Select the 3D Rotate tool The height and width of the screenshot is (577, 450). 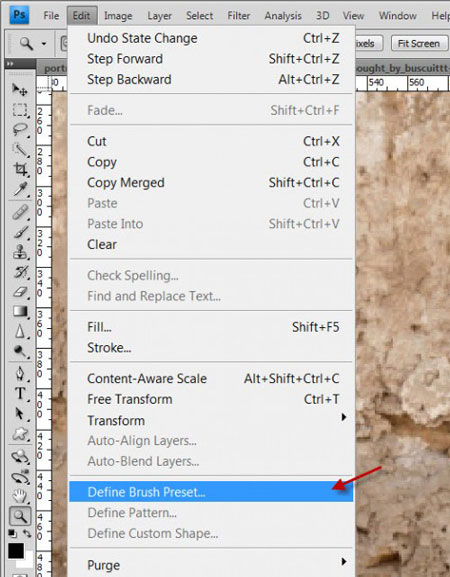pos(20,457)
